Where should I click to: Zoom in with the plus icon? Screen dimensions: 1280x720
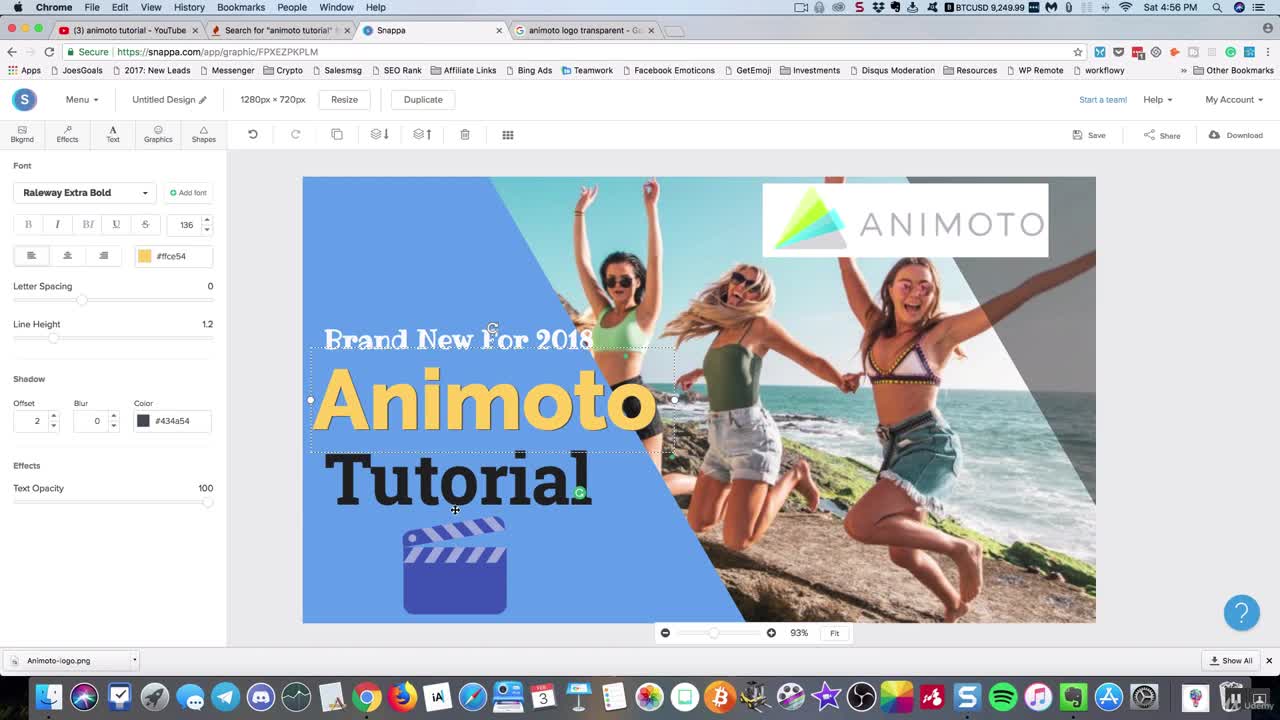coord(771,633)
